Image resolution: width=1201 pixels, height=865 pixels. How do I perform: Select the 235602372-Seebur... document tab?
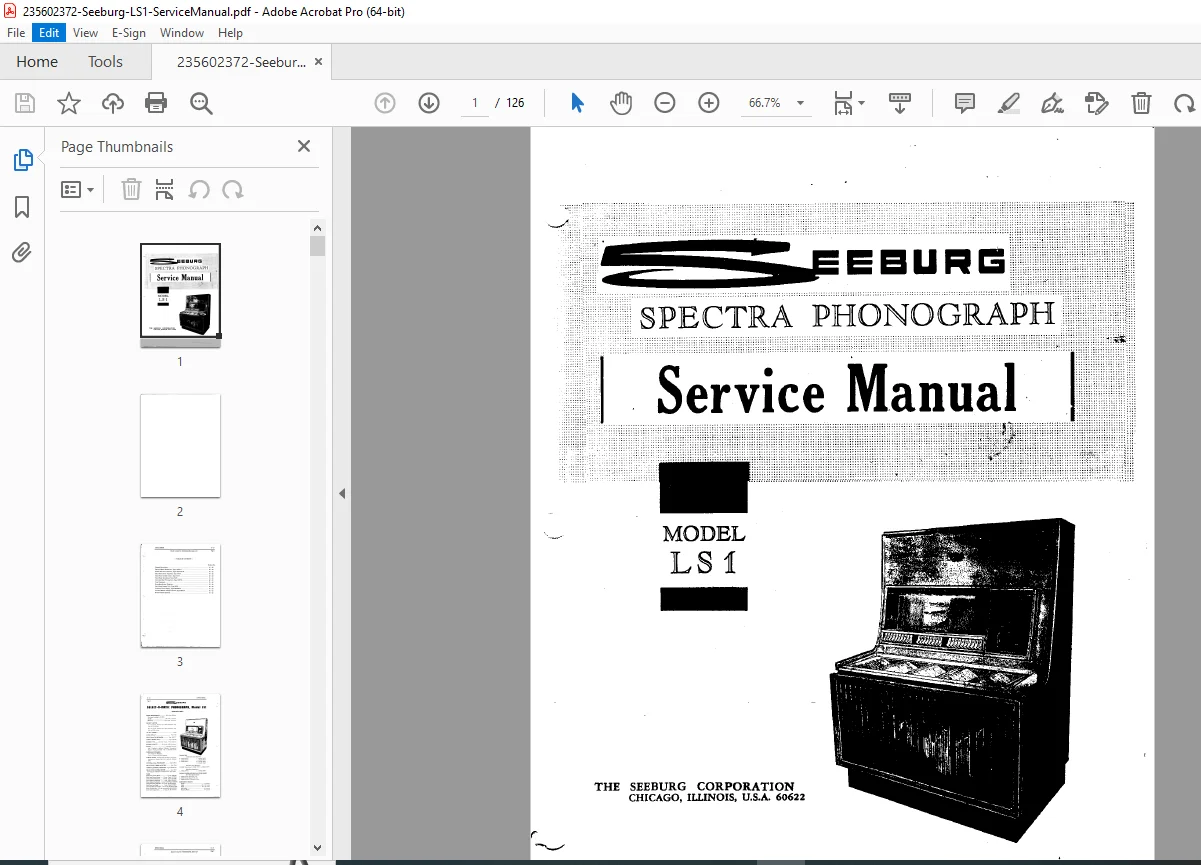pyautogui.click(x=241, y=62)
